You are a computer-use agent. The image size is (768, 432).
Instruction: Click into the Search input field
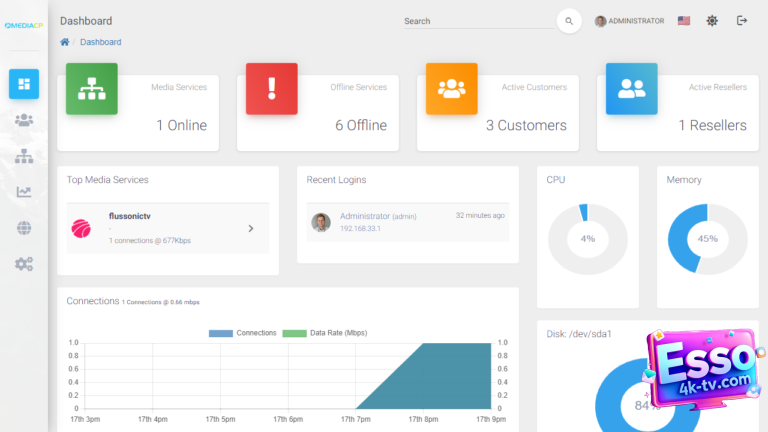point(475,21)
